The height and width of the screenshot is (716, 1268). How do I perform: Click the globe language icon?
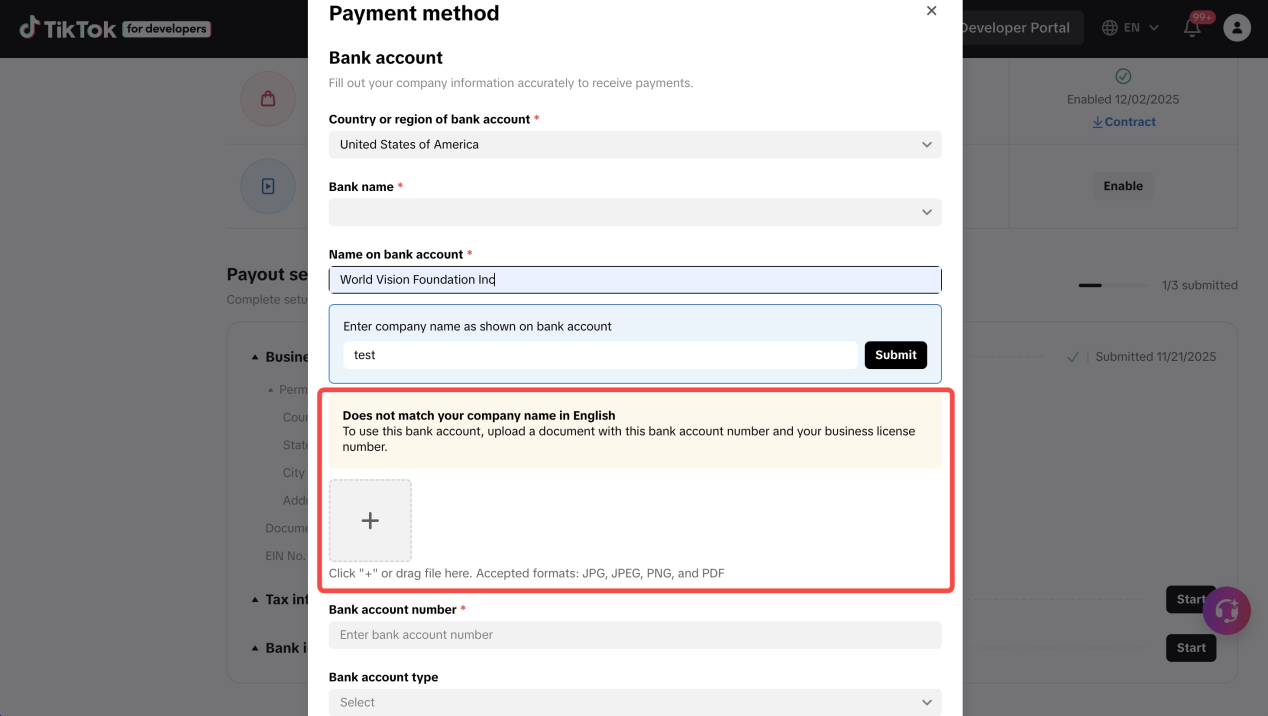[x=1109, y=28]
